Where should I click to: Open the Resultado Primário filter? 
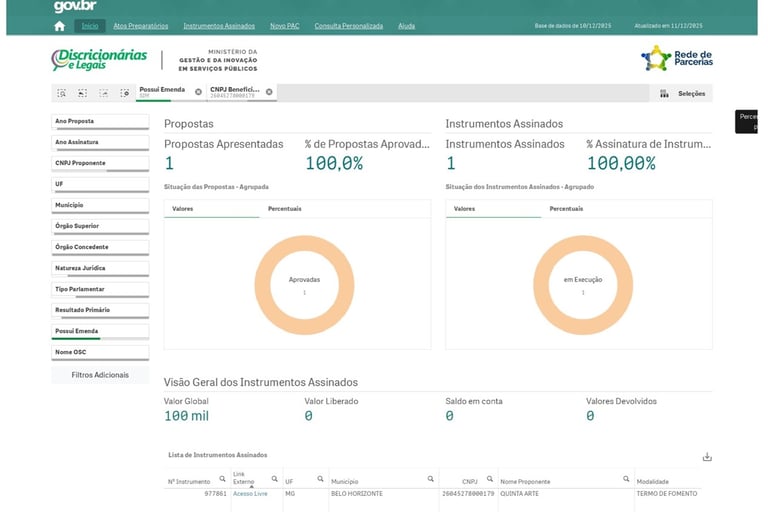click(x=100, y=311)
